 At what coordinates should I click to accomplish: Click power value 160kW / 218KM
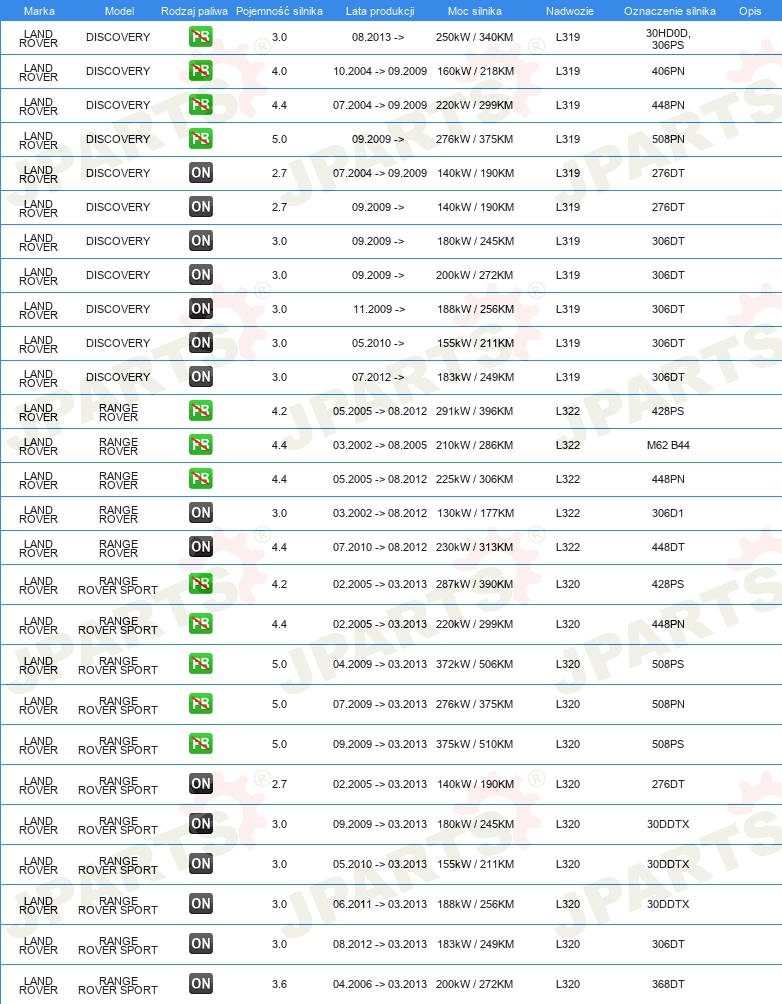coord(475,71)
